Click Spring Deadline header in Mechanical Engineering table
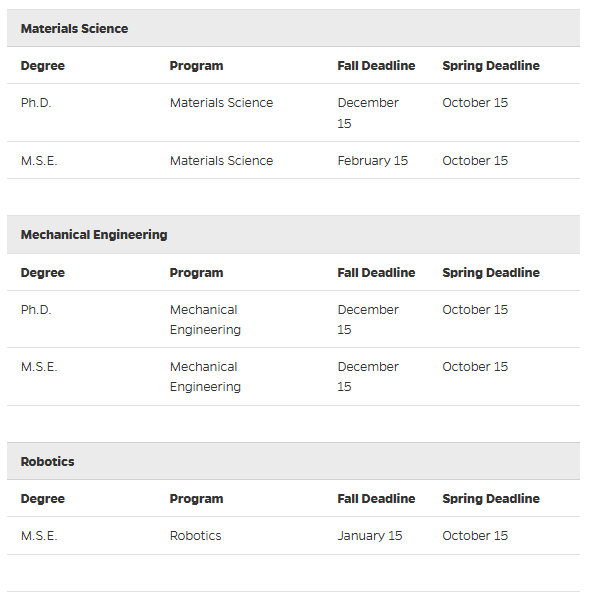 (x=490, y=273)
